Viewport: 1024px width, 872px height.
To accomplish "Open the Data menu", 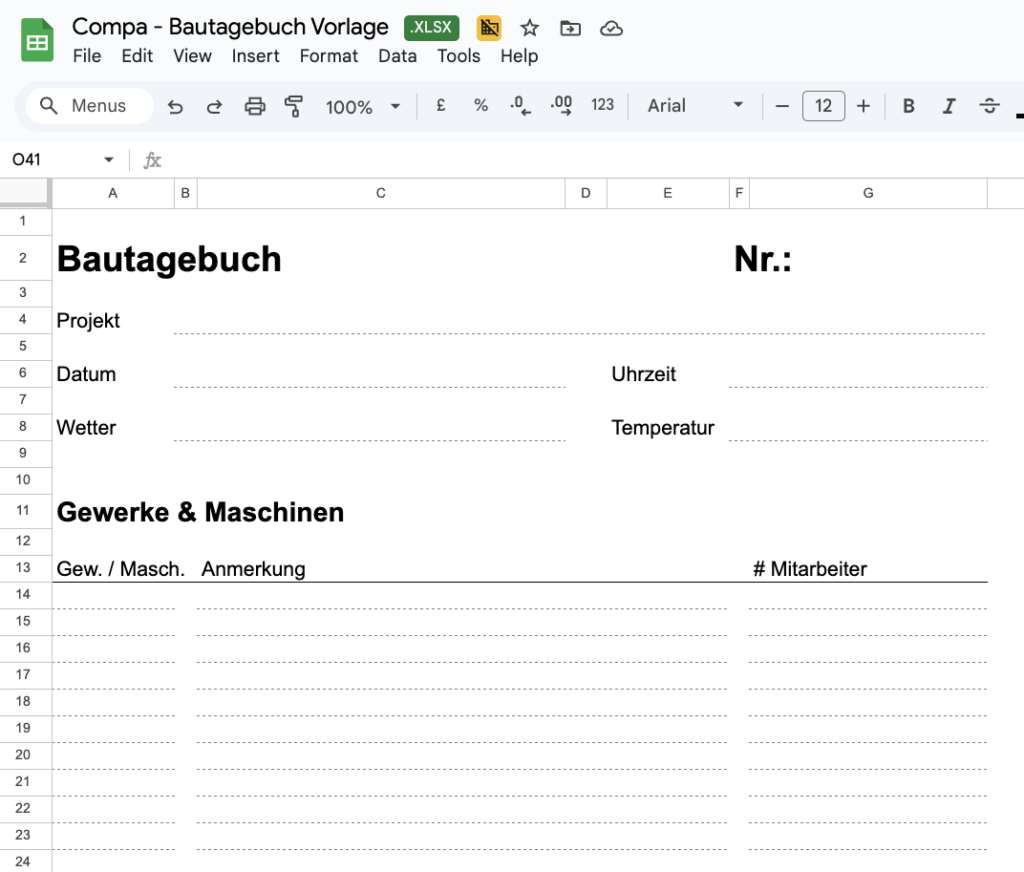I will (x=397, y=56).
